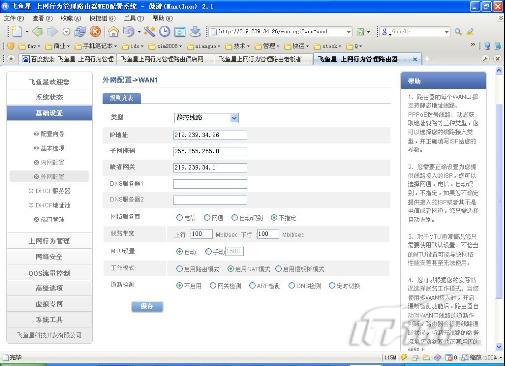Expand the 网络安全 sidebar section
The height and width of the screenshot is (366, 505).
pyautogui.click(x=49, y=257)
